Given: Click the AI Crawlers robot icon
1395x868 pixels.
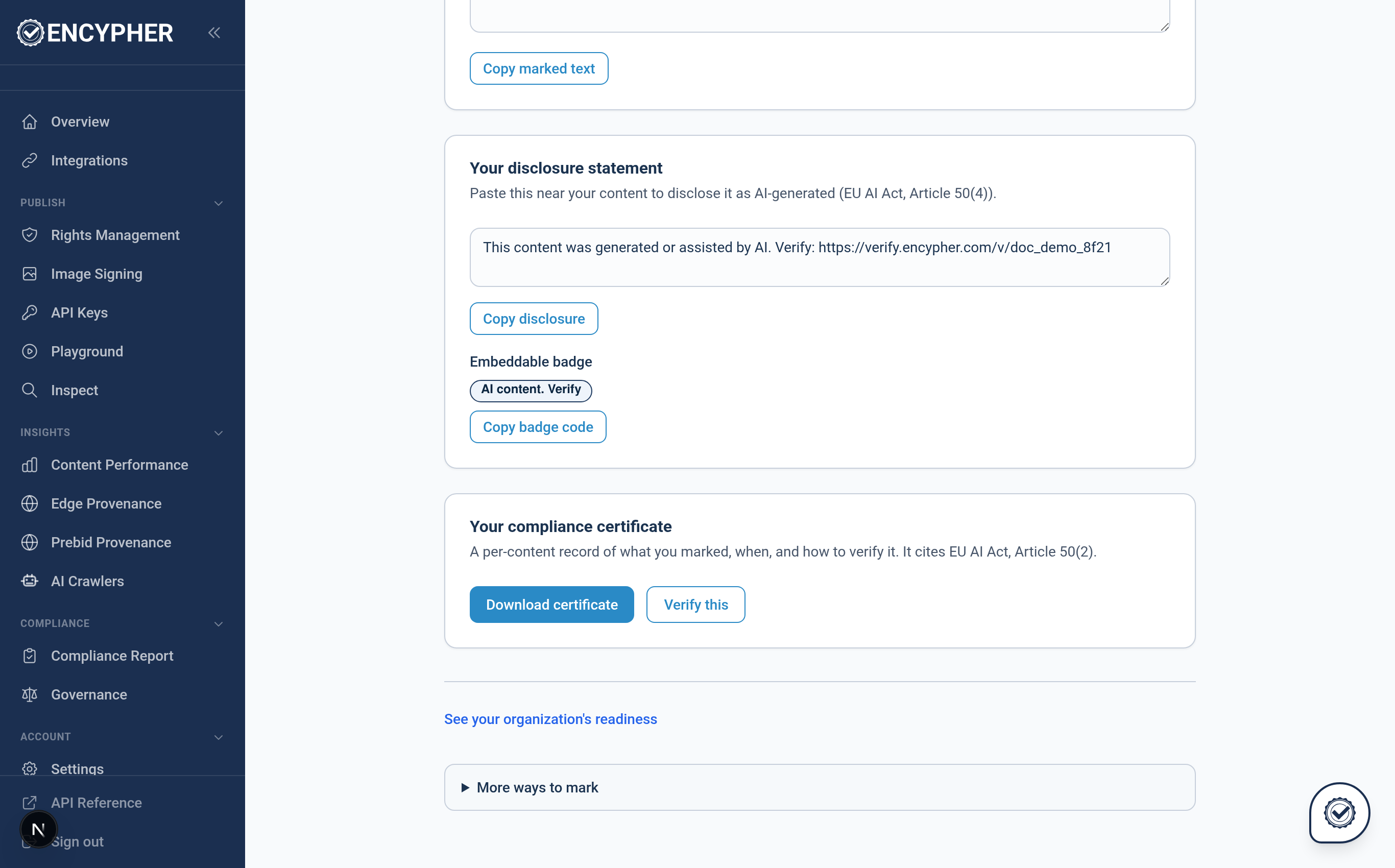Looking at the screenshot, I should [30, 581].
